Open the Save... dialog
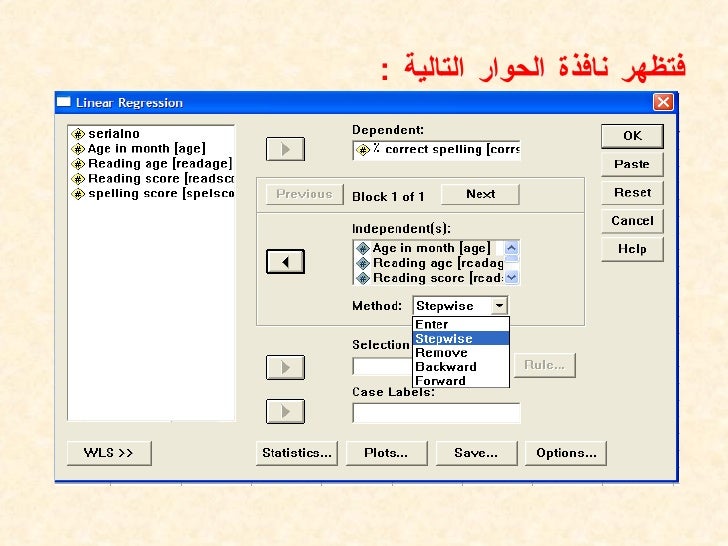This screenshot has width=728, height=546. [476, 453]
